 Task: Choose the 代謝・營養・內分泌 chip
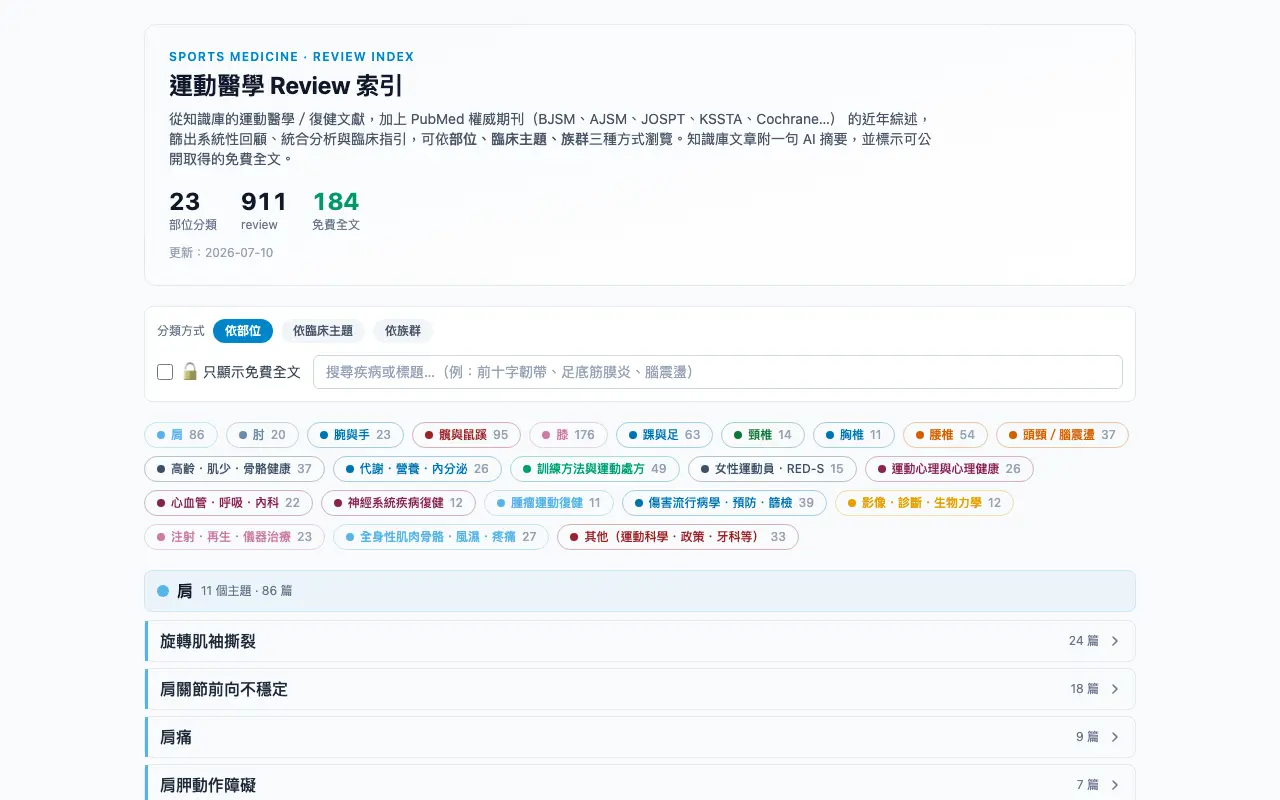click(x=417, y=469)
